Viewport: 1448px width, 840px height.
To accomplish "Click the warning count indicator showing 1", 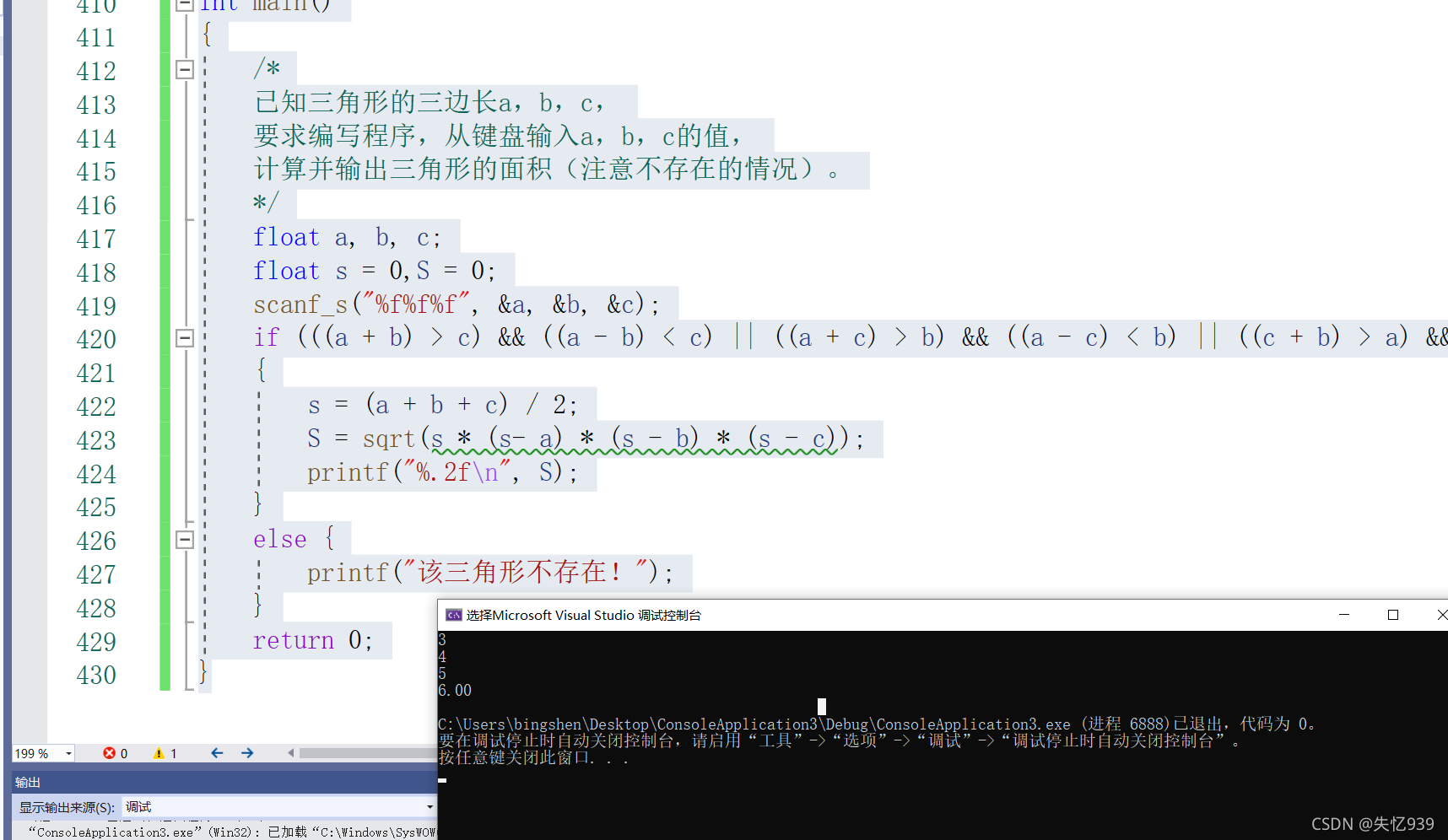I will pos(165,753).
